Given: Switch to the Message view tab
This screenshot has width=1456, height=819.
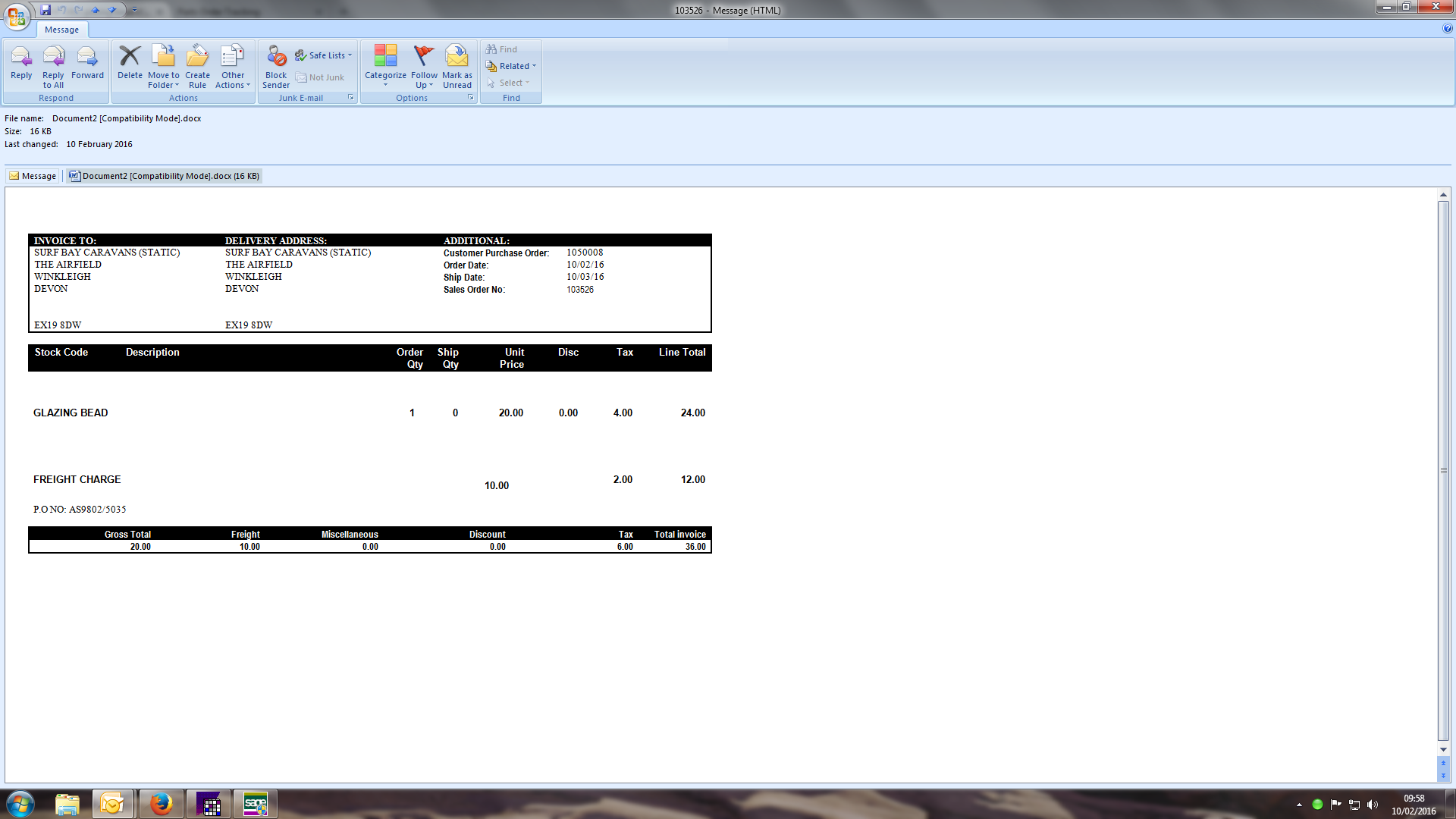Looking at the screenshot, I should pos(33,176).
